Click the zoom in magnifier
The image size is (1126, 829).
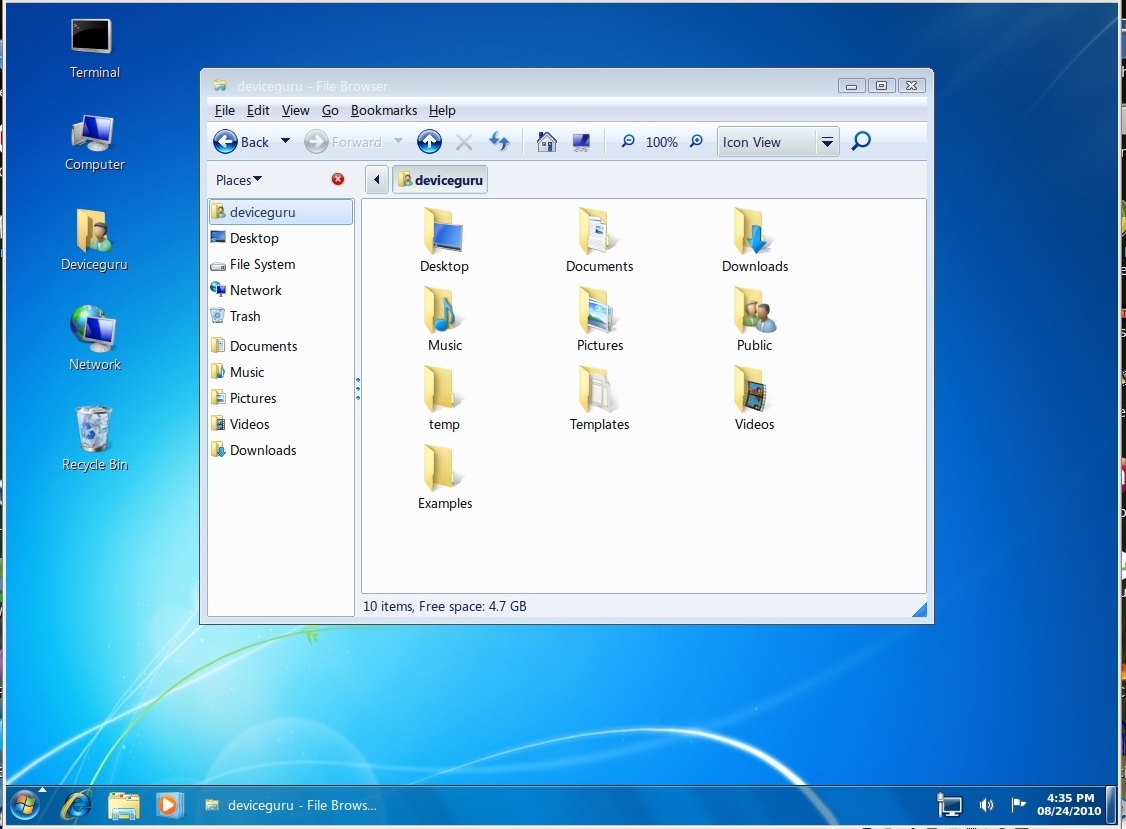point(697,142)
